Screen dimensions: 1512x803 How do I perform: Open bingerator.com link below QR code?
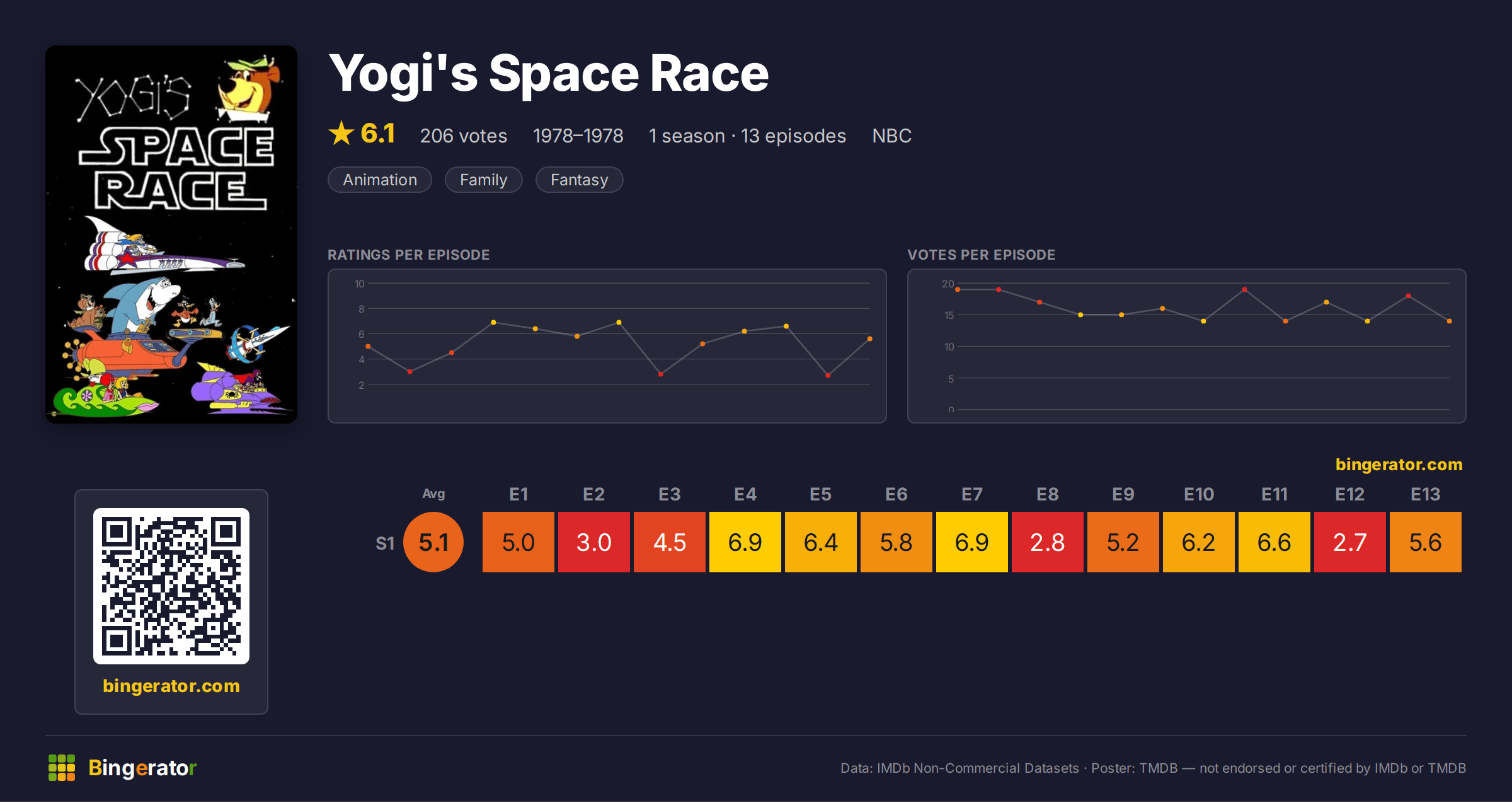171,686
